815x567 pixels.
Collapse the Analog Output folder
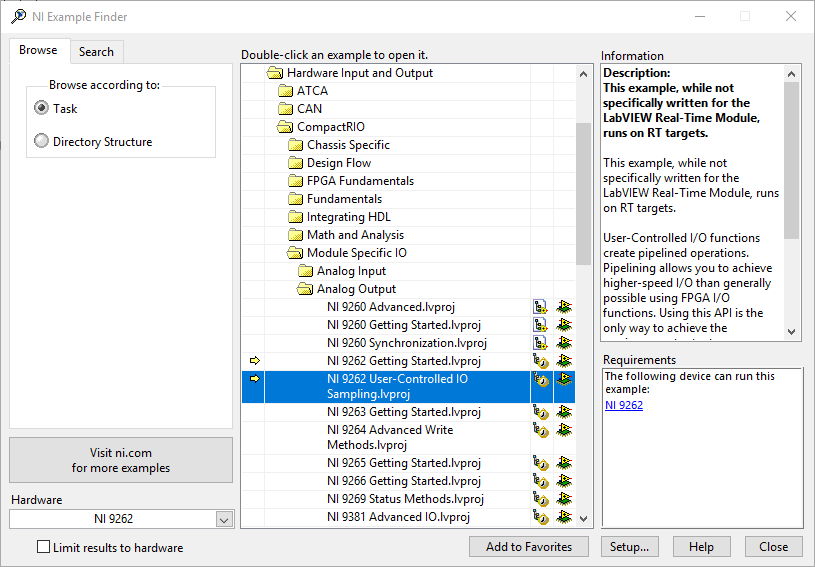click(x=305, y=289)
